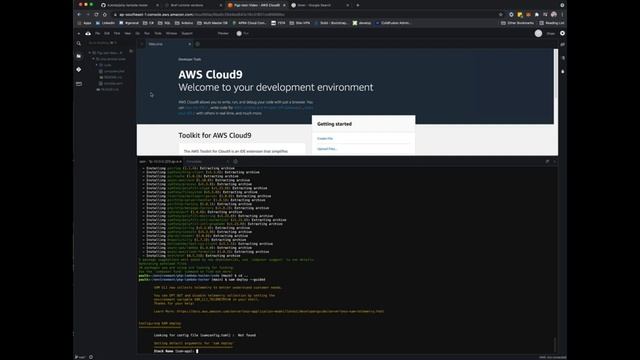Open the Debugger panel icon
This screenshot has height=360, width=640.
pyautogui.click(x=563, y=71)
